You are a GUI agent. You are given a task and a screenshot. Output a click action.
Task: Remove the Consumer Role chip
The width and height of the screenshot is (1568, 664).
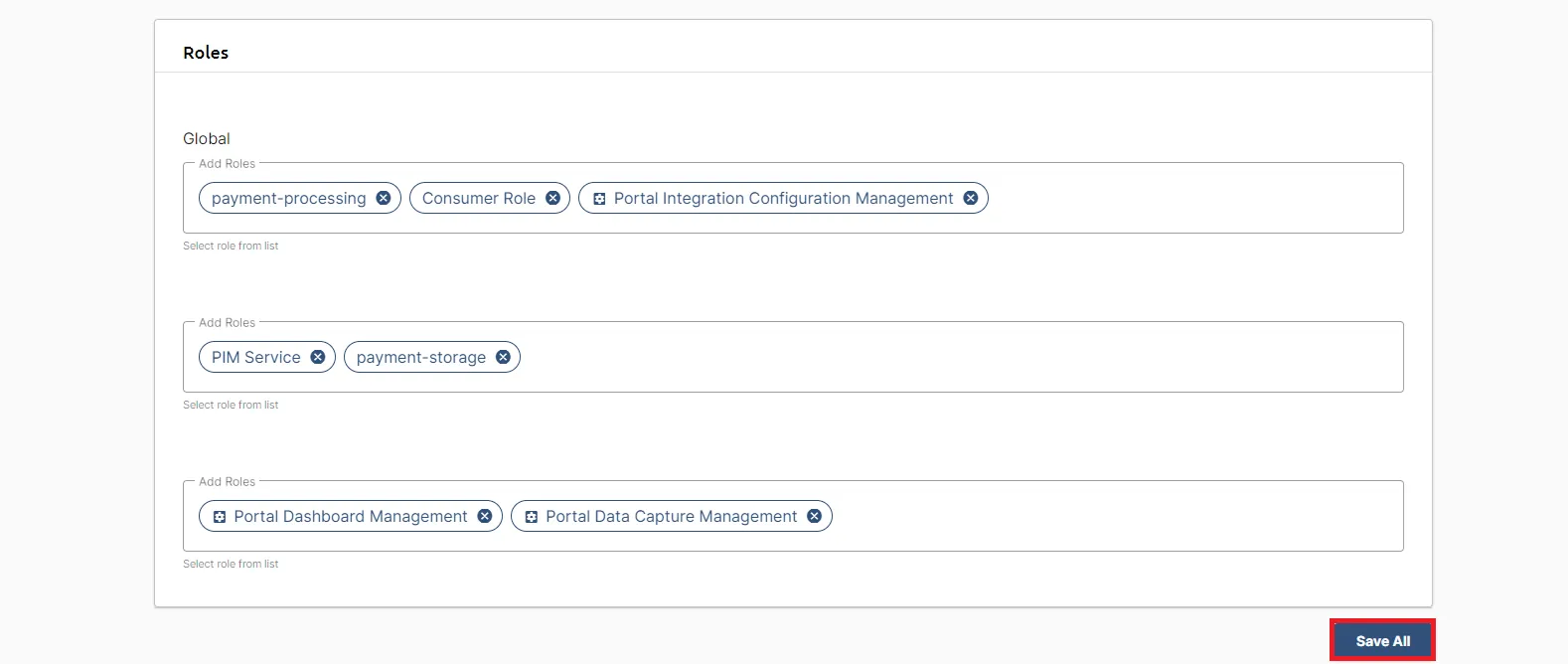pos(552,198)
